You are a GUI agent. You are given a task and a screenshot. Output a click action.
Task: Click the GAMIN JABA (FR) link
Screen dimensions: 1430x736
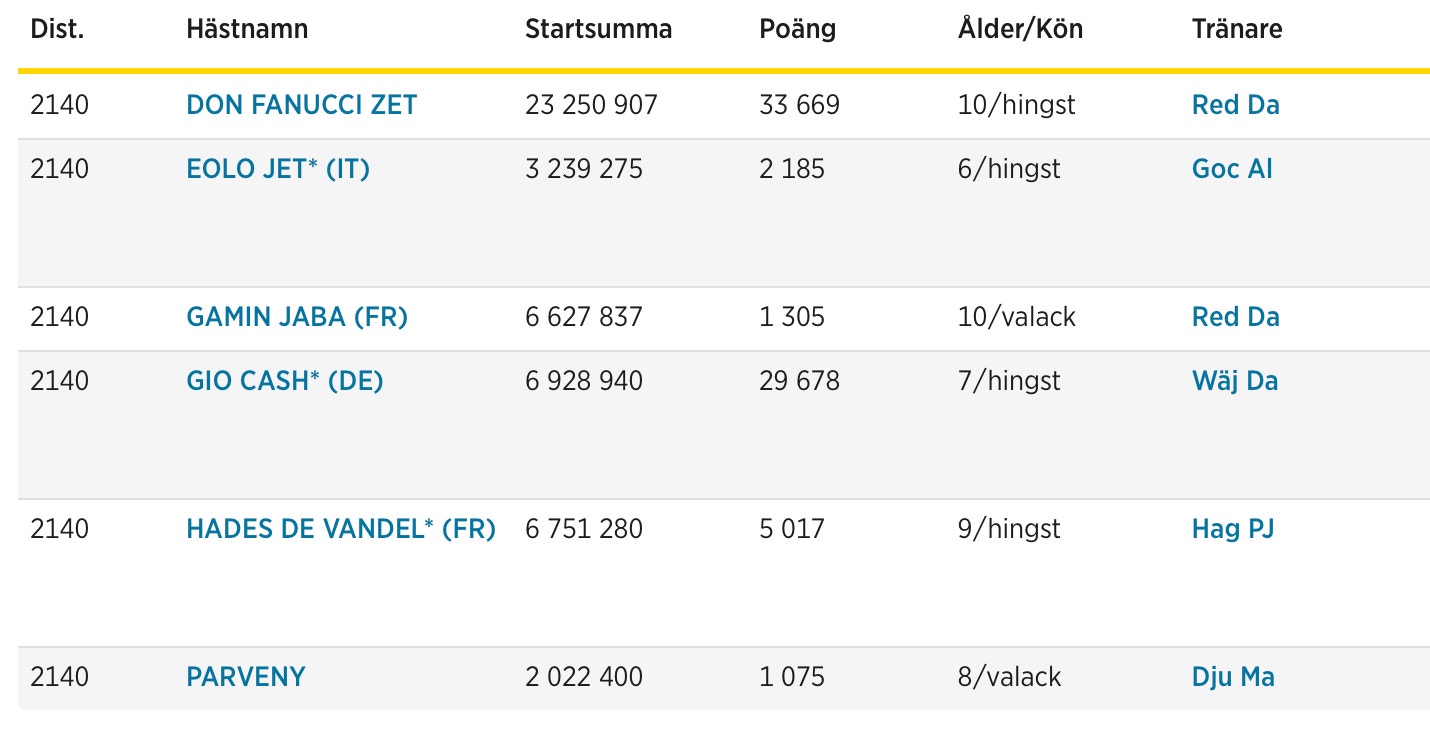click(x=297, y=317)
